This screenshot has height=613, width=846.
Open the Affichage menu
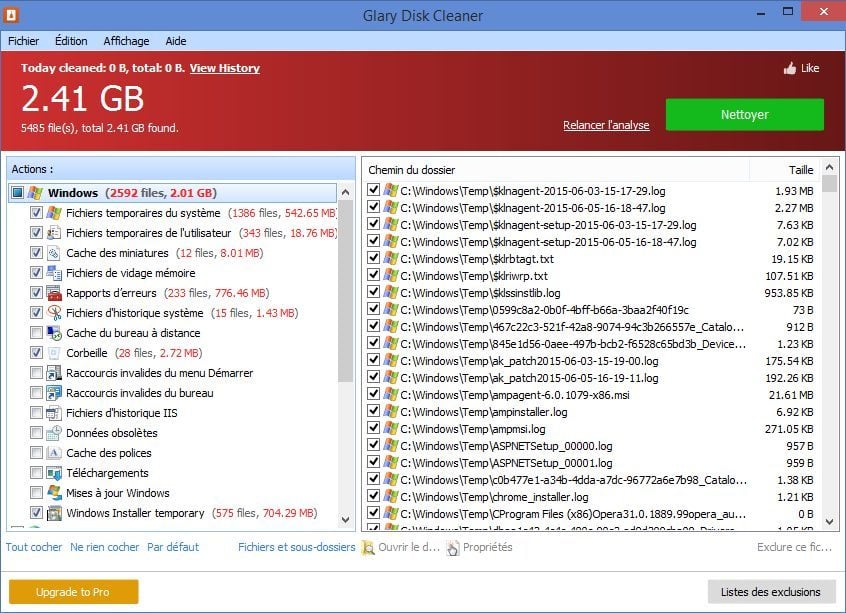126,41
